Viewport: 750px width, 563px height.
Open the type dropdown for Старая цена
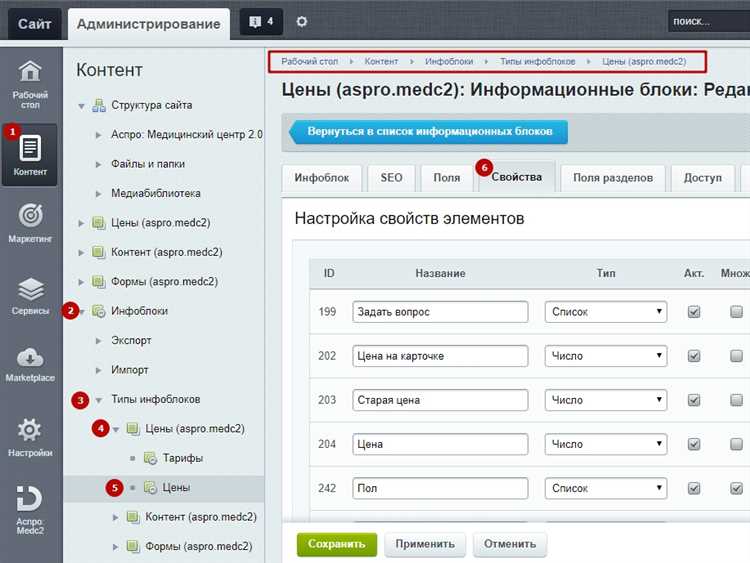point(606,400)
